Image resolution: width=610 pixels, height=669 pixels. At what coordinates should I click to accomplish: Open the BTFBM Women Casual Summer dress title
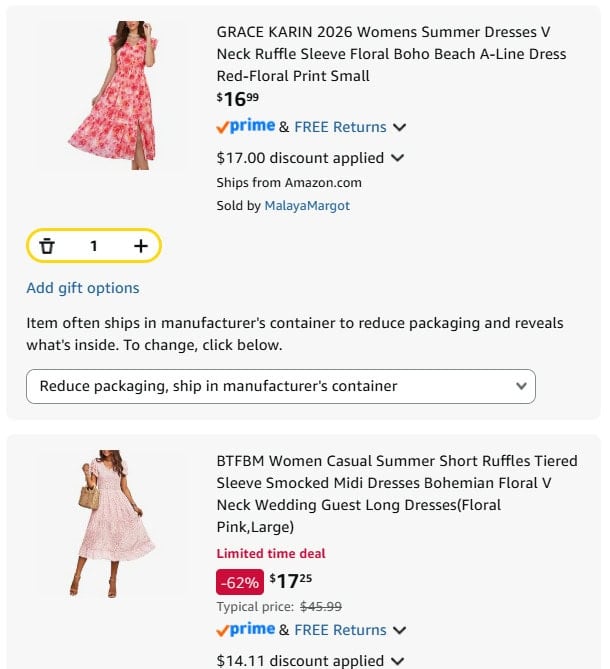397,494
